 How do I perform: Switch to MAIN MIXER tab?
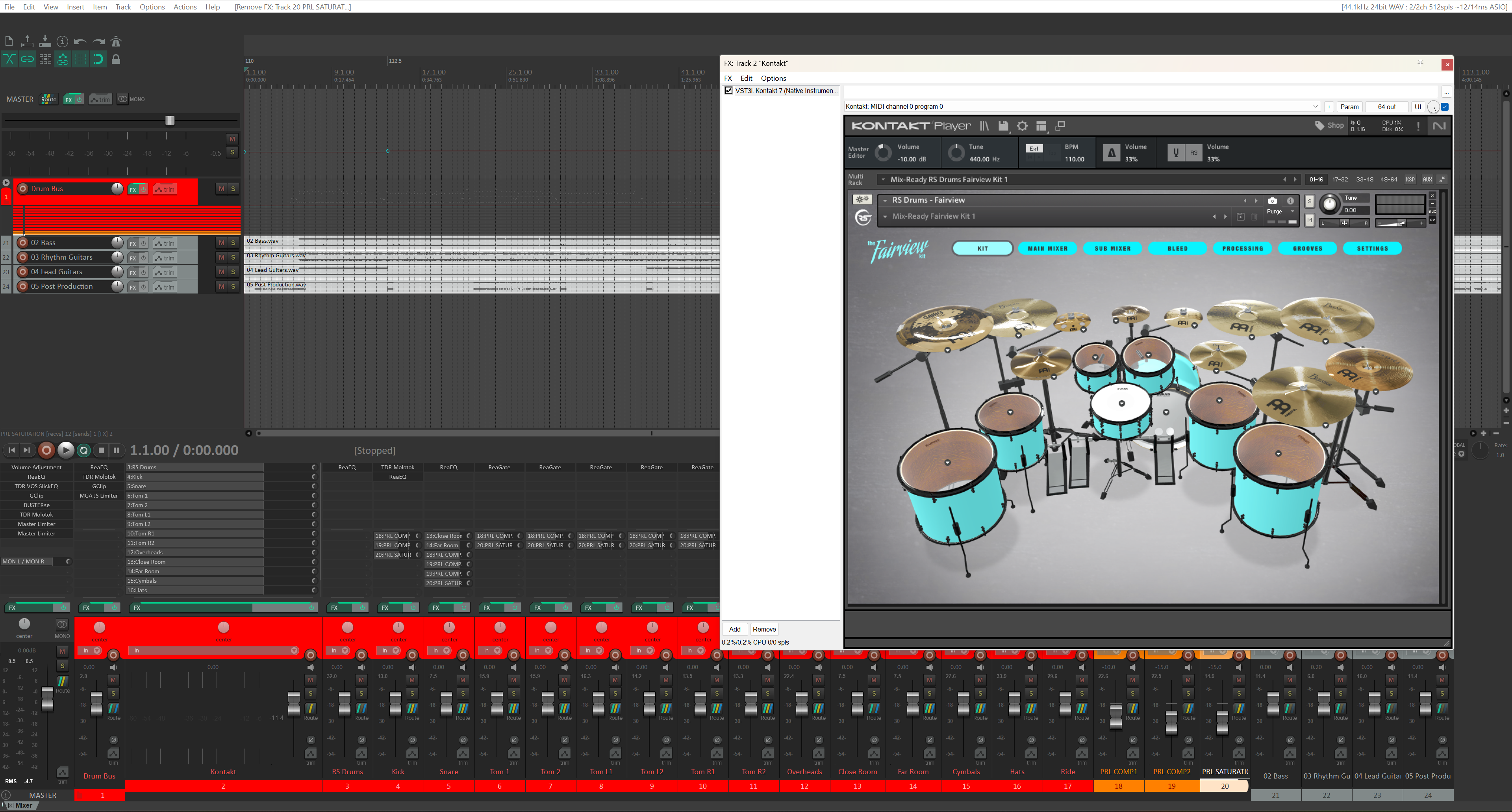pyautogui.click(x=1047, y=248)
